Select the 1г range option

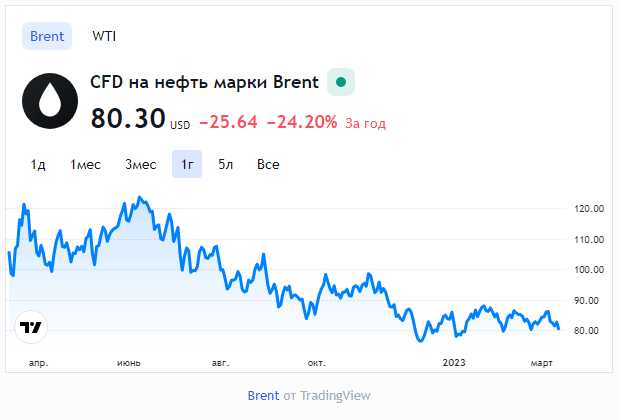pyautogui.click(x=187, y=164)
